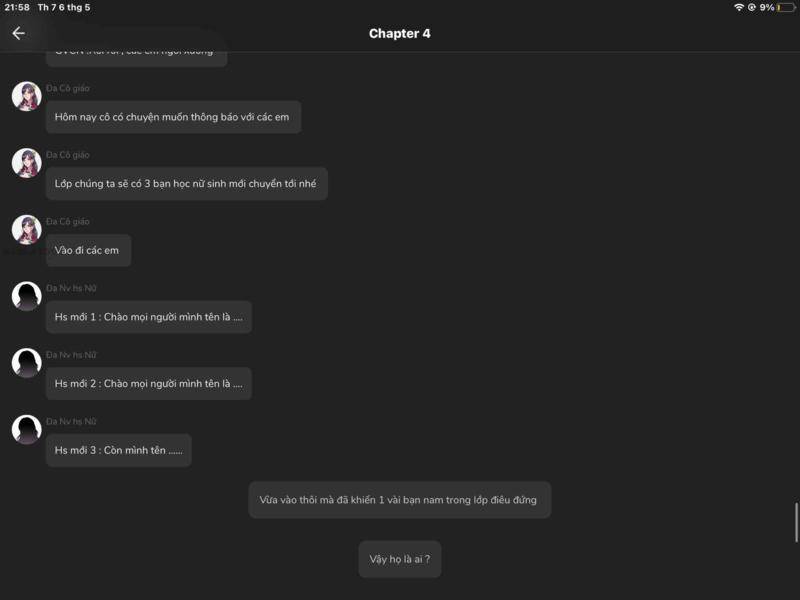Tap the 'Hs mới 1 : Chào mọi người' bubble
Screen dimensions: 800x600
pos(148,317)
